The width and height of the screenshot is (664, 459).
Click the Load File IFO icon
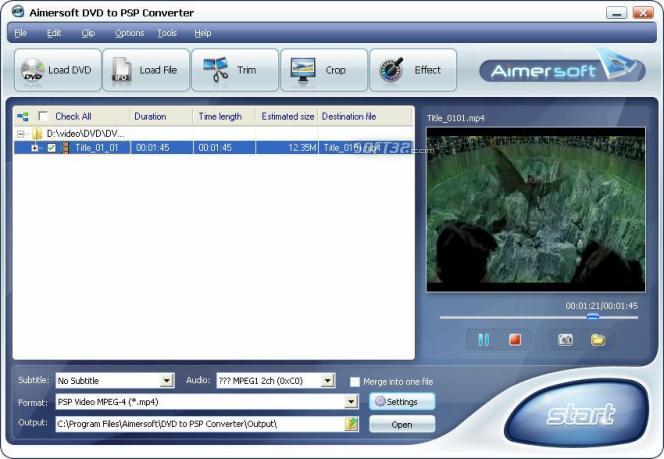point(122,69)
